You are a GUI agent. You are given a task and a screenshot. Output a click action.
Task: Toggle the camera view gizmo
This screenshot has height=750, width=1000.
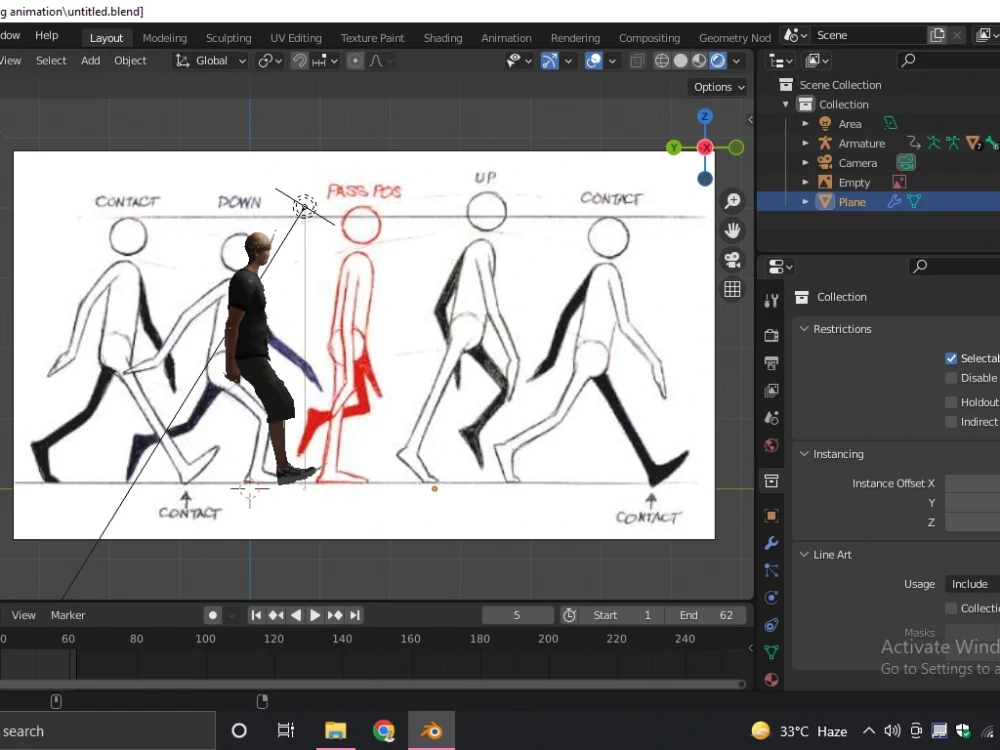point(732,260)
